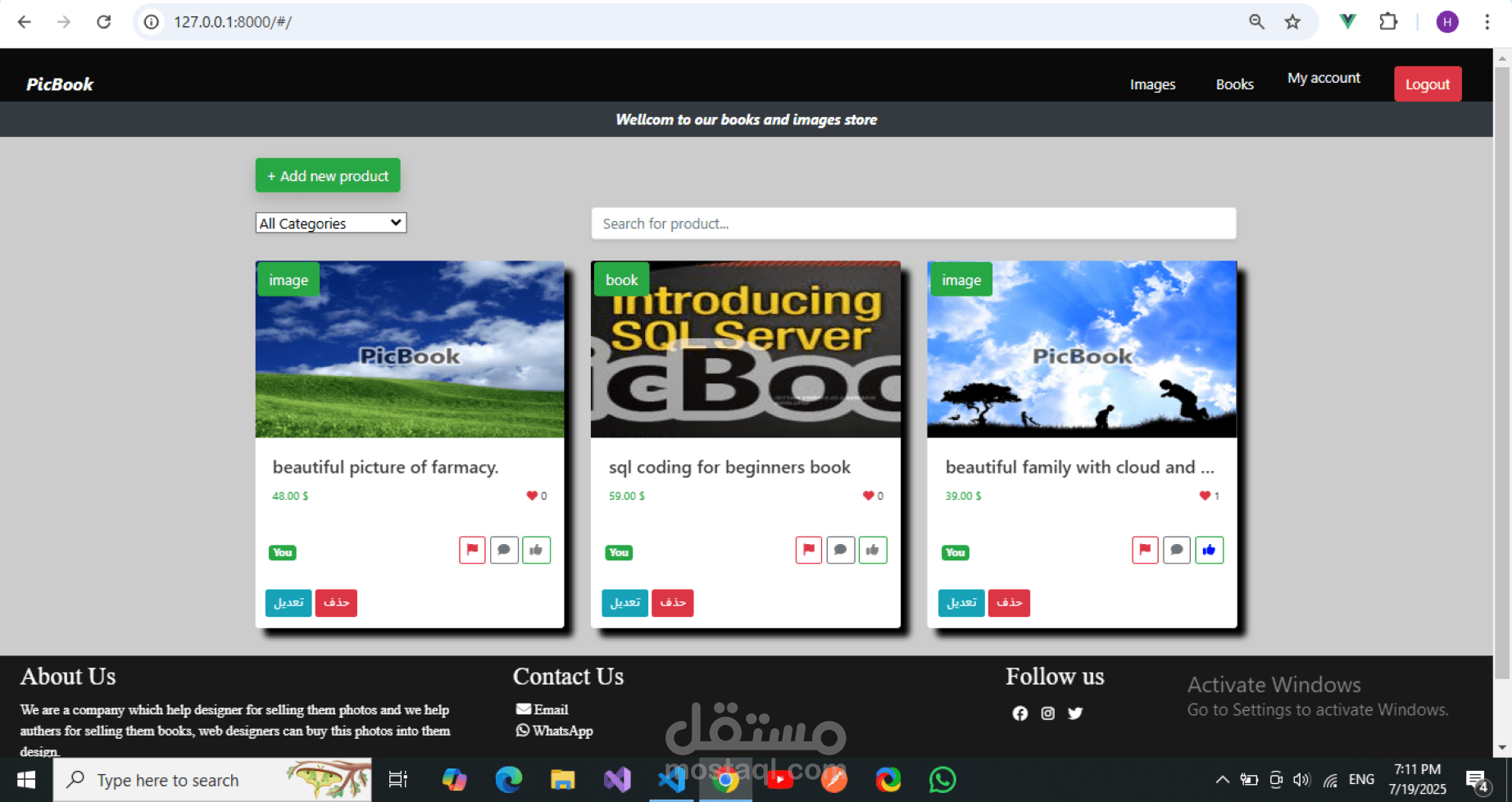This screenshot has width=1512, height=802.
Task: Open the Vue devtools extension
Action: [1347, 22]
